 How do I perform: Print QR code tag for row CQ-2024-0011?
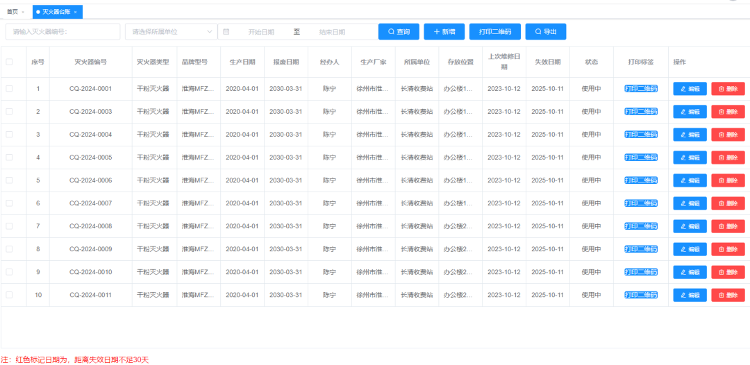641,295
